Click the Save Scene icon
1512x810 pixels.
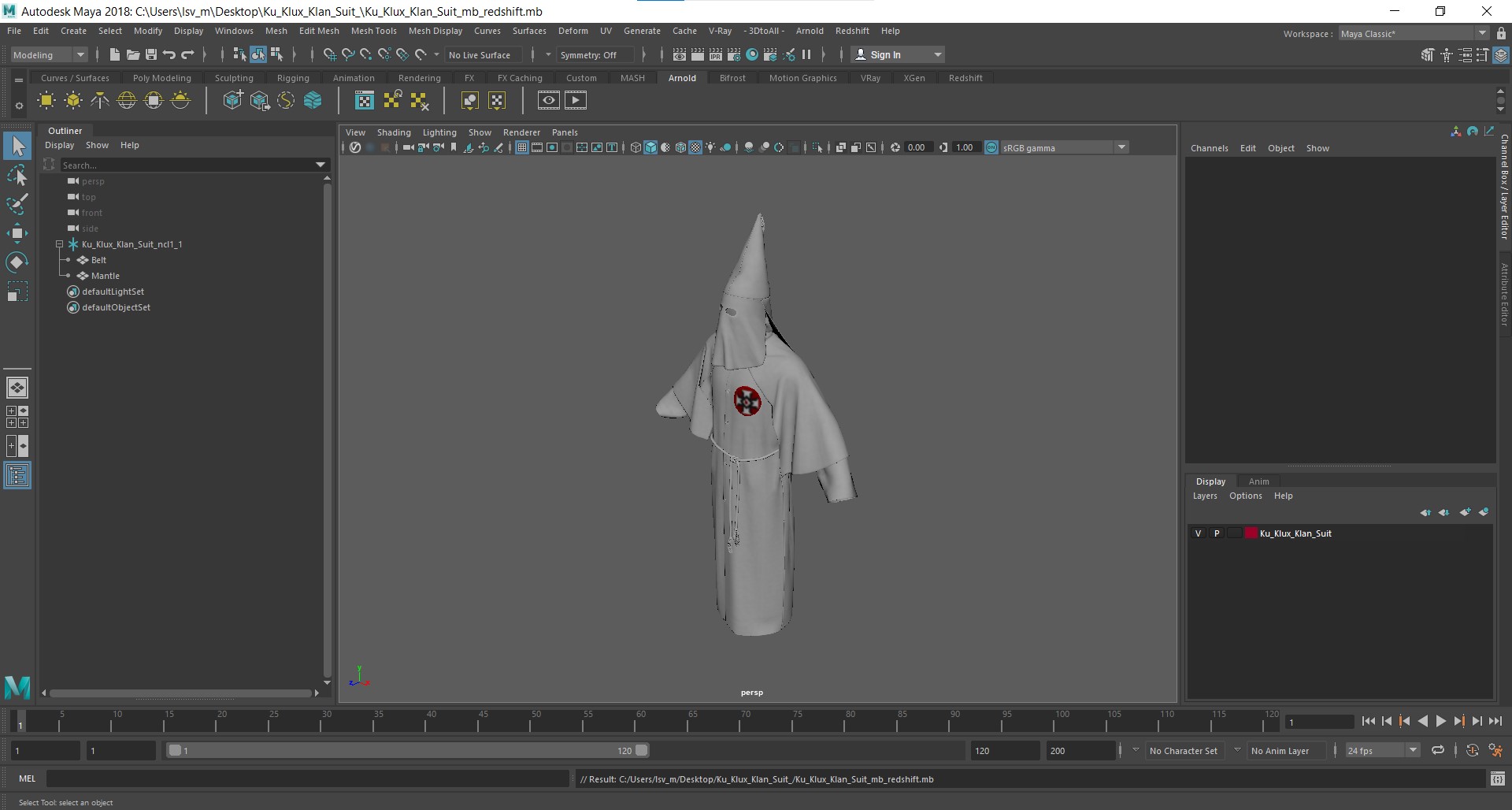coord(151,54)
